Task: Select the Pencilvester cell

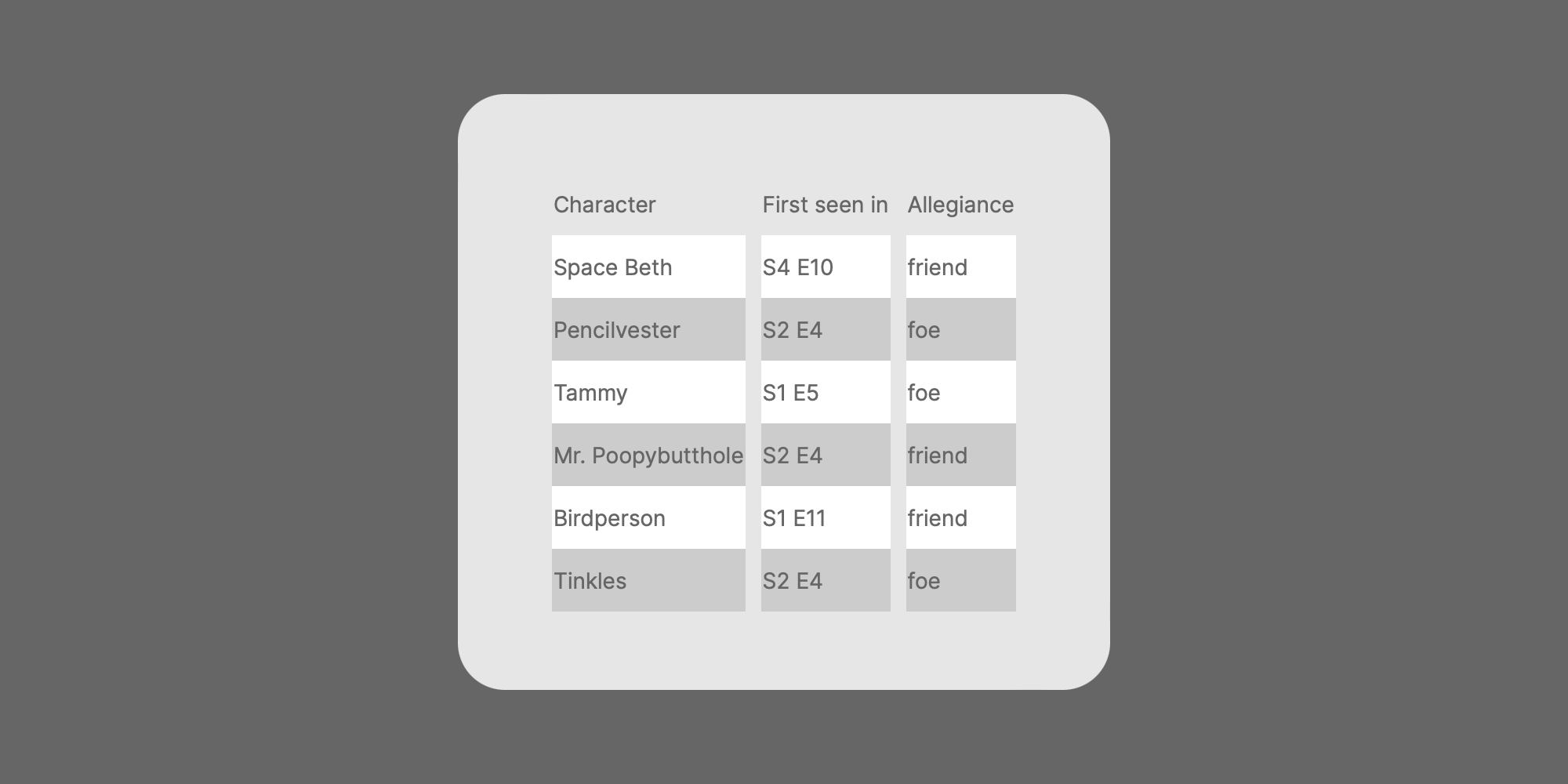Action: (648, 329)
